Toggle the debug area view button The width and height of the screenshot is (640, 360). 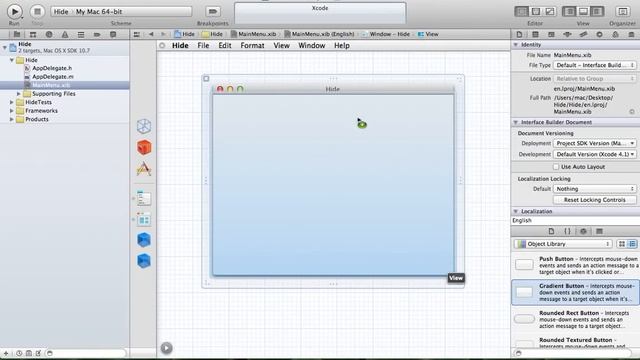pos(583,11)
